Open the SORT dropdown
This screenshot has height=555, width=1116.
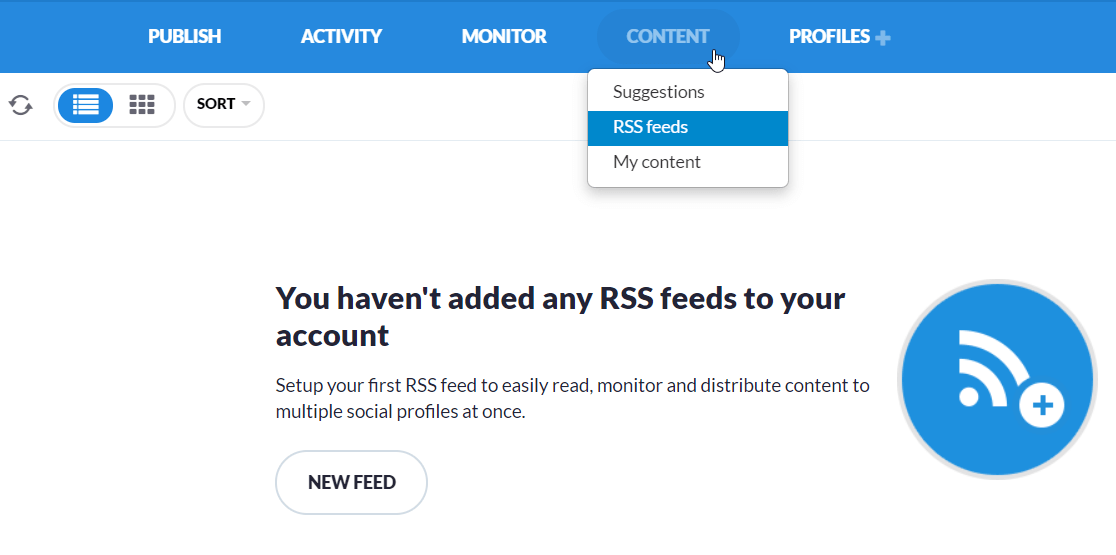pyautogui.click(x=223, y=105)
